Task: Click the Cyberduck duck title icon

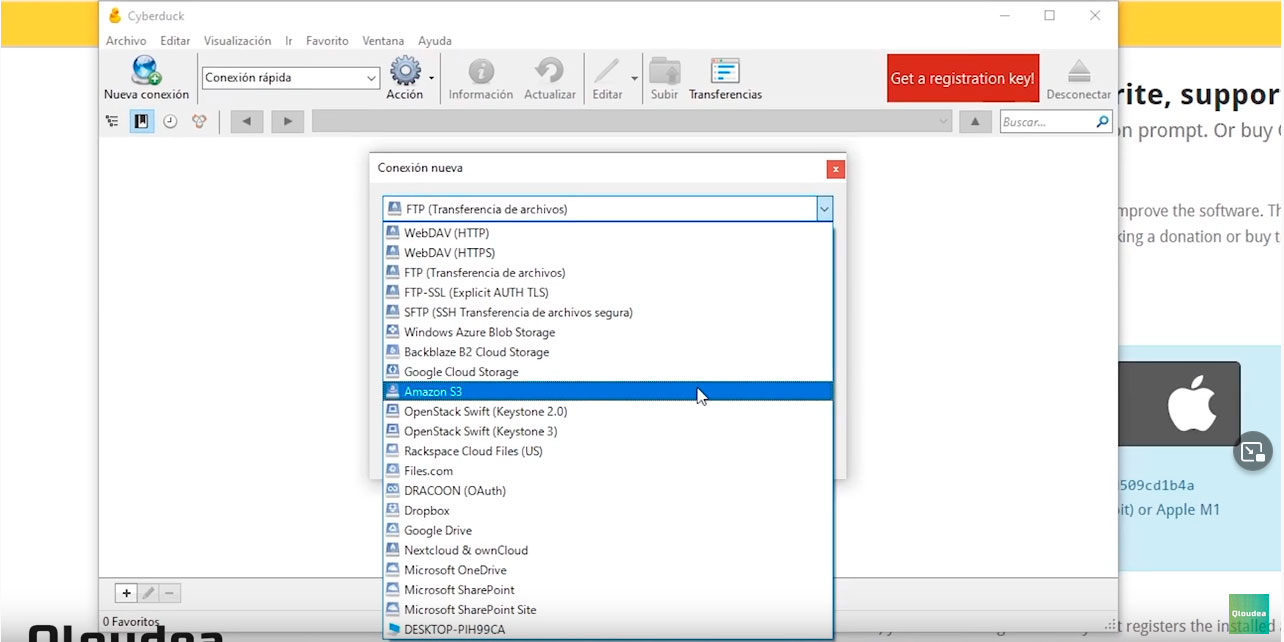Action: (114, 16)
